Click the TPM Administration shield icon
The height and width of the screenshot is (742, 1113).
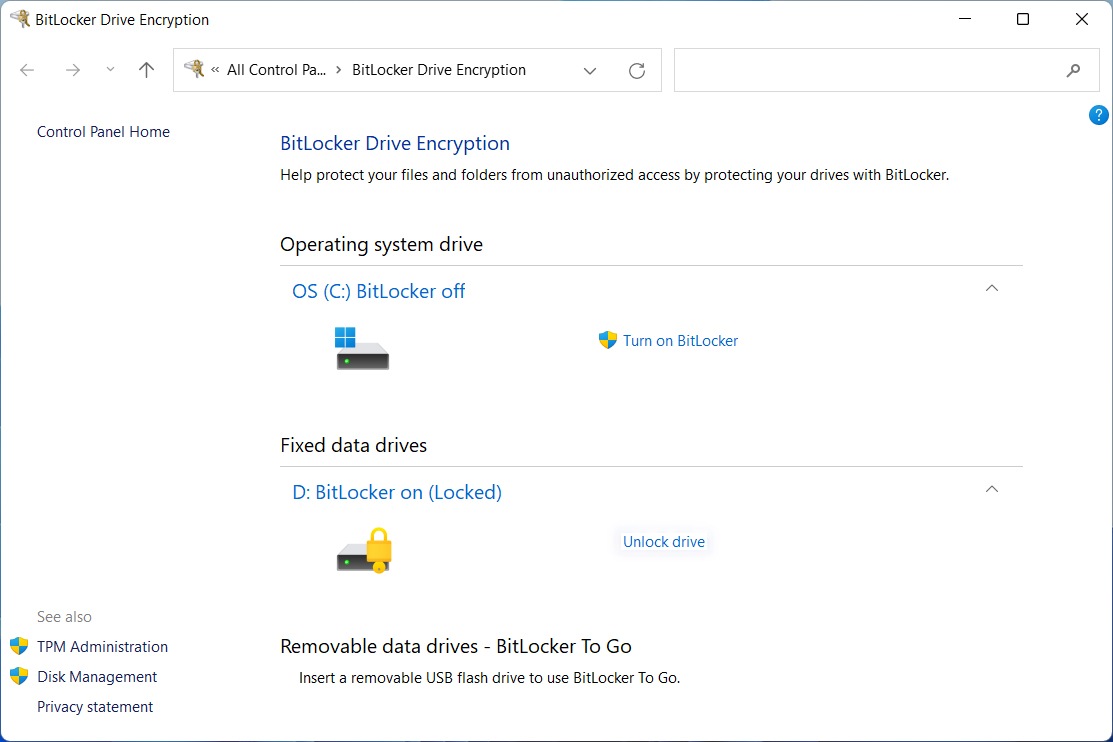19,646
